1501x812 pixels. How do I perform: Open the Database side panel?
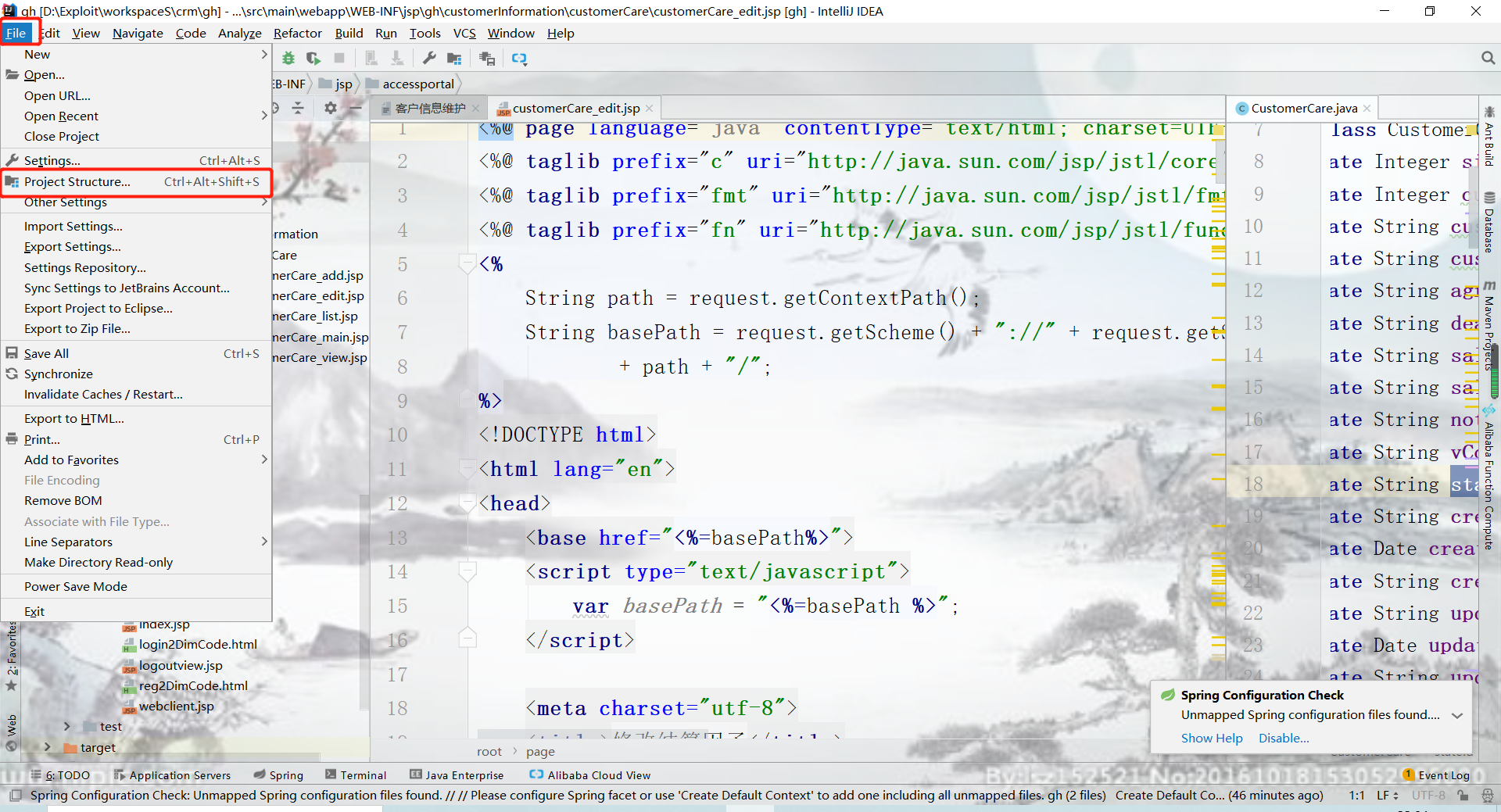pos(1489,222)
